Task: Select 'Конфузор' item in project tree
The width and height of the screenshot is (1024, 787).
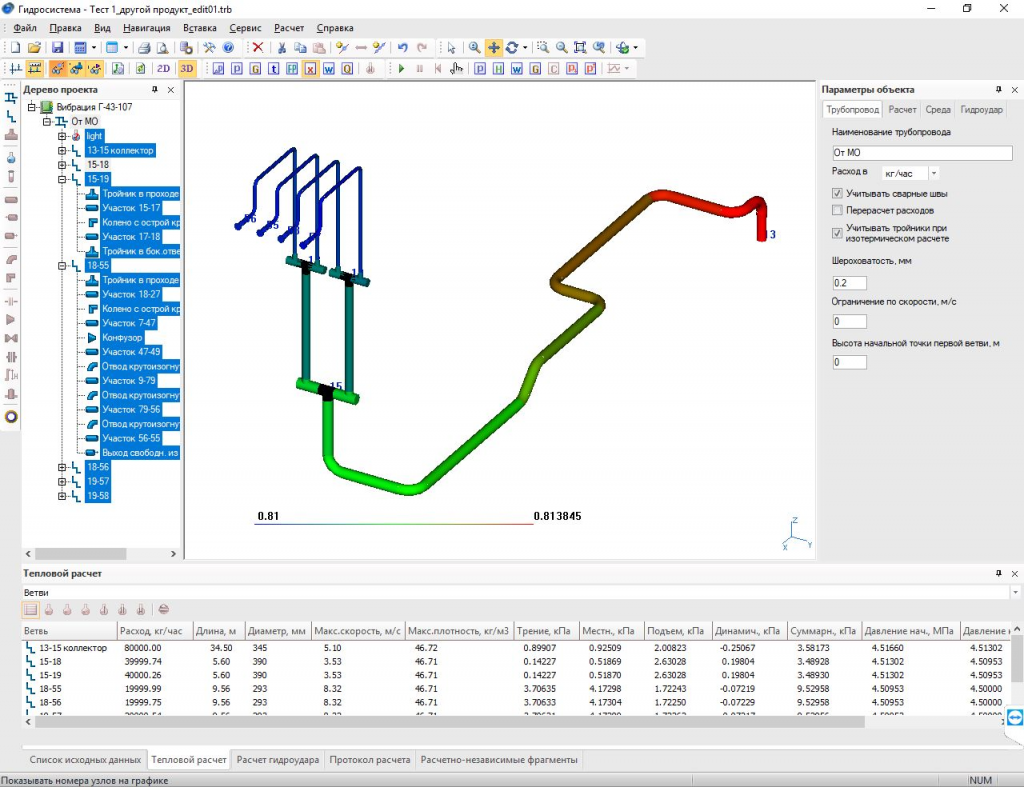Action: coord(122,338)
